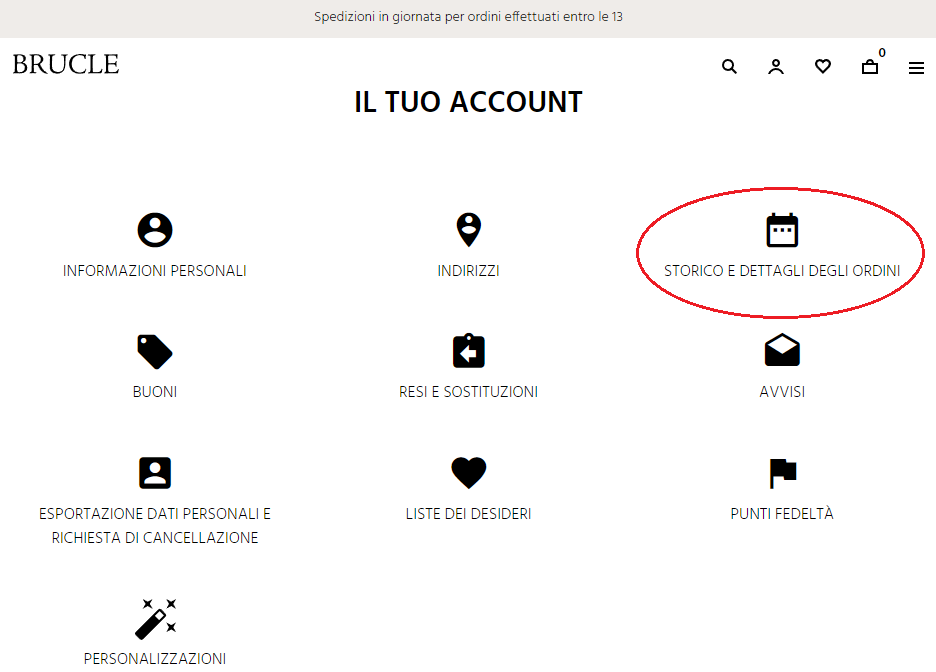This screenshot has height=672, width=936.
Task: Open the 'Esportazione dati personali' text link
Action: click(x=155, y=514)
